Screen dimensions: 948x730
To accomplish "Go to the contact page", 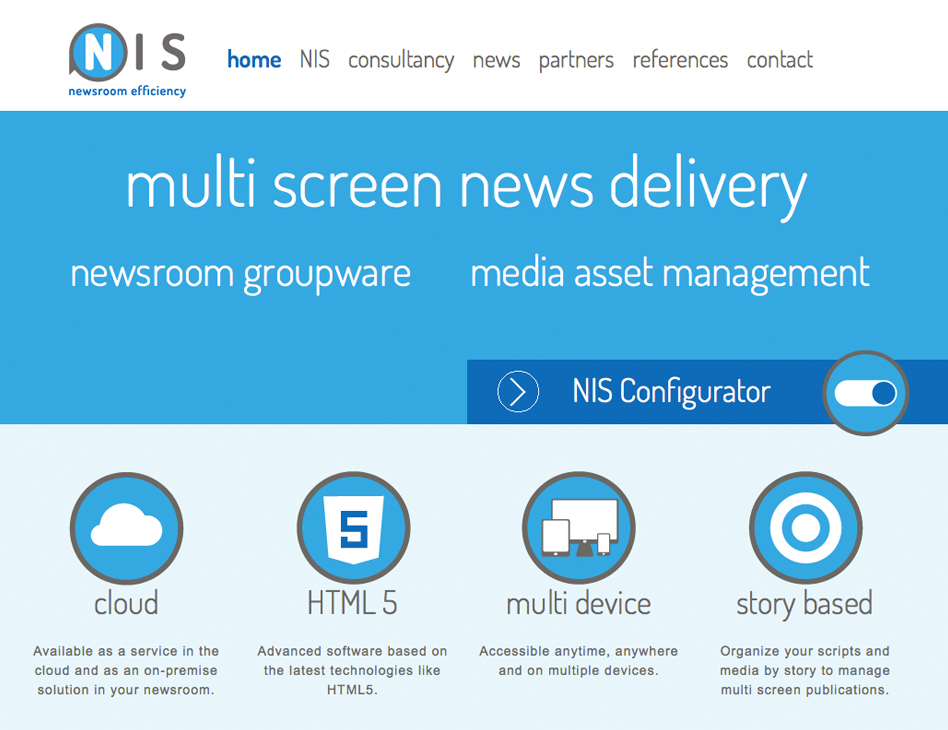I will click(x=779, y=60).
